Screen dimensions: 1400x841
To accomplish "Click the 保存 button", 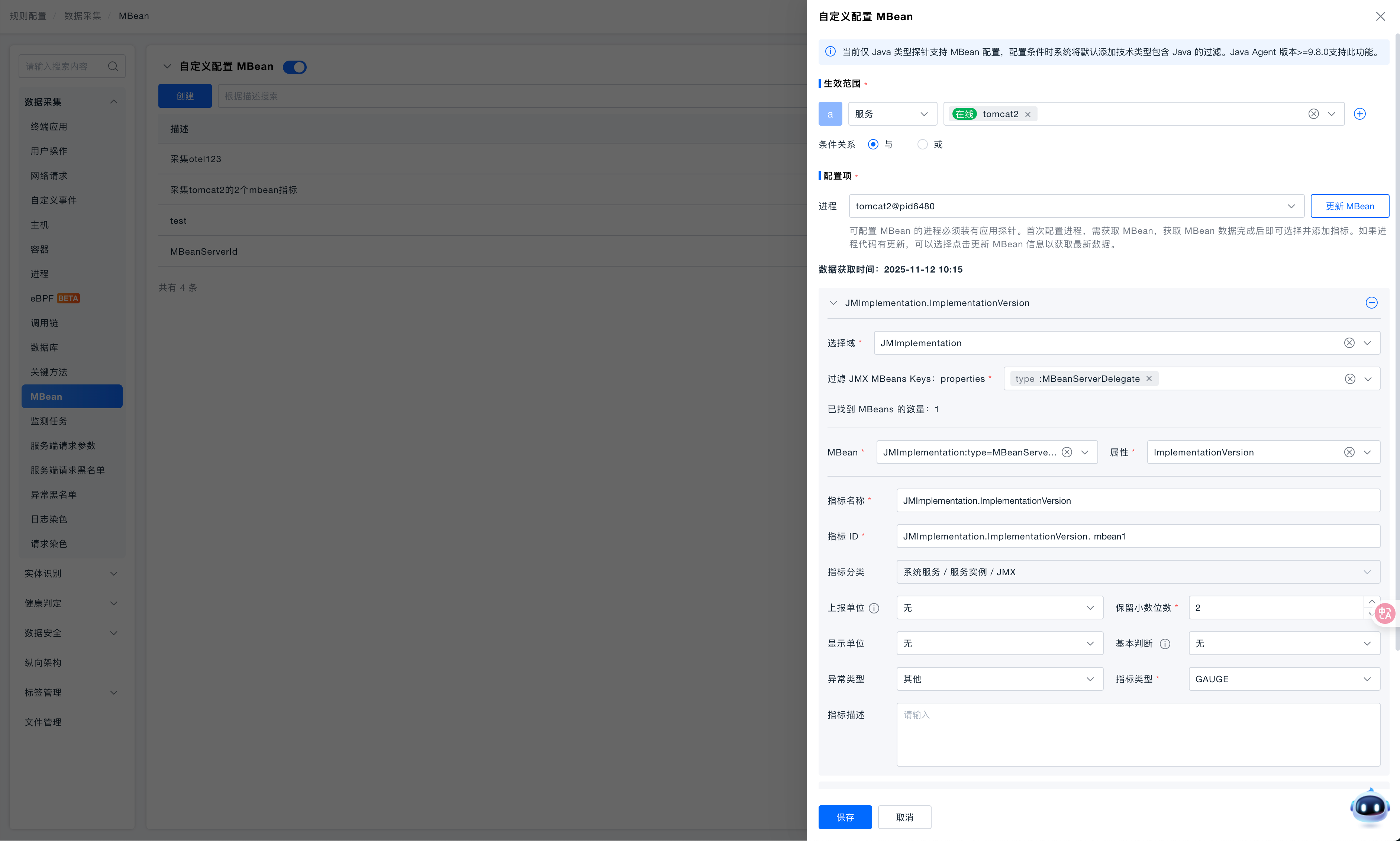I will tap(845, 817).
